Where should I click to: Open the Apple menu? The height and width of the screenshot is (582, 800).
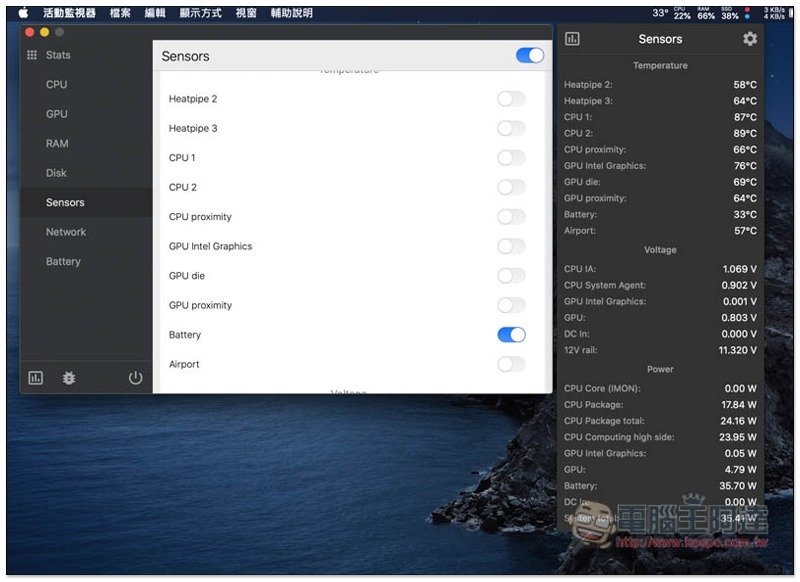(23, 13)
